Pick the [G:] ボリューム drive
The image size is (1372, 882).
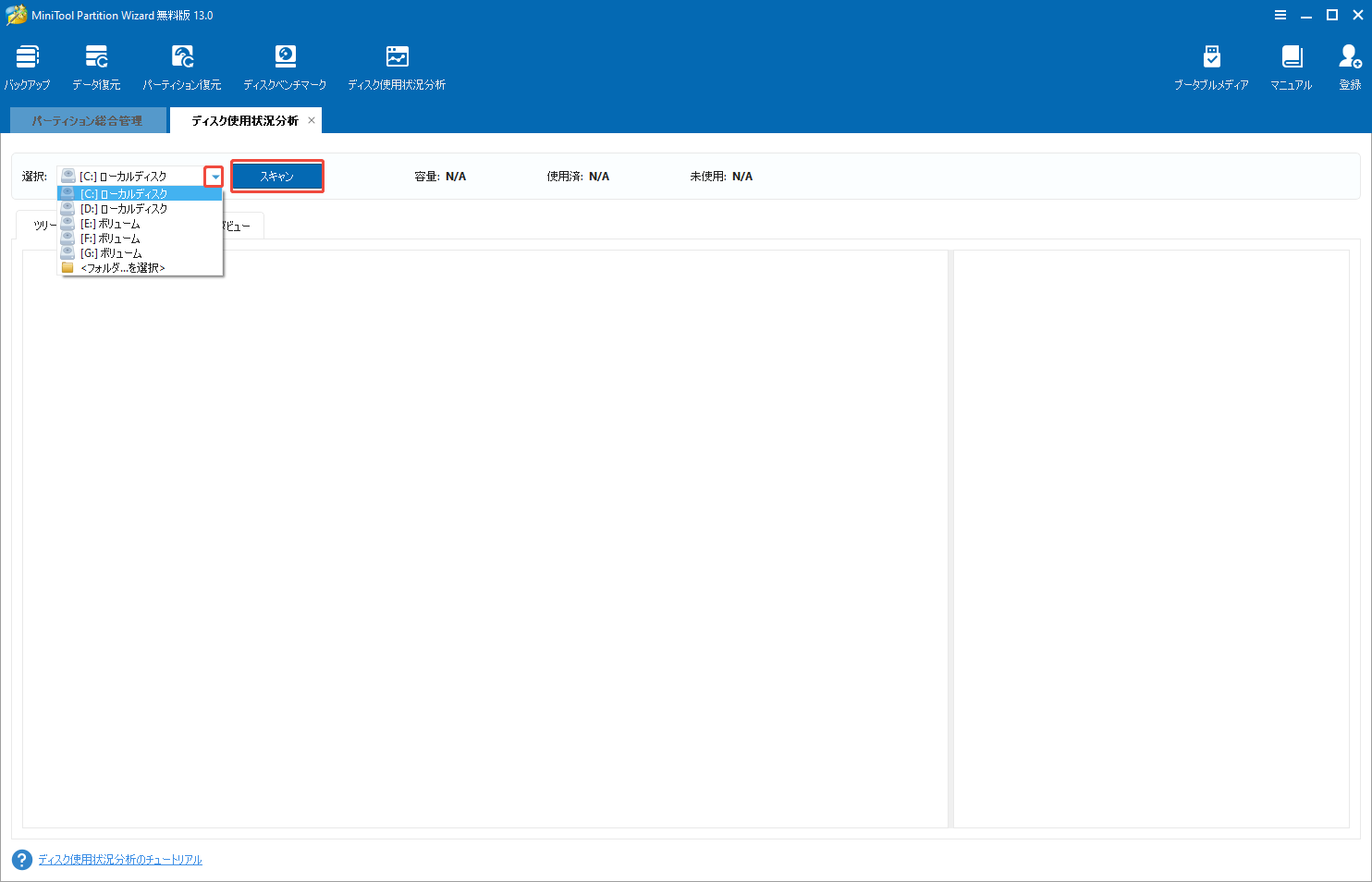click(x=140, y=253)
